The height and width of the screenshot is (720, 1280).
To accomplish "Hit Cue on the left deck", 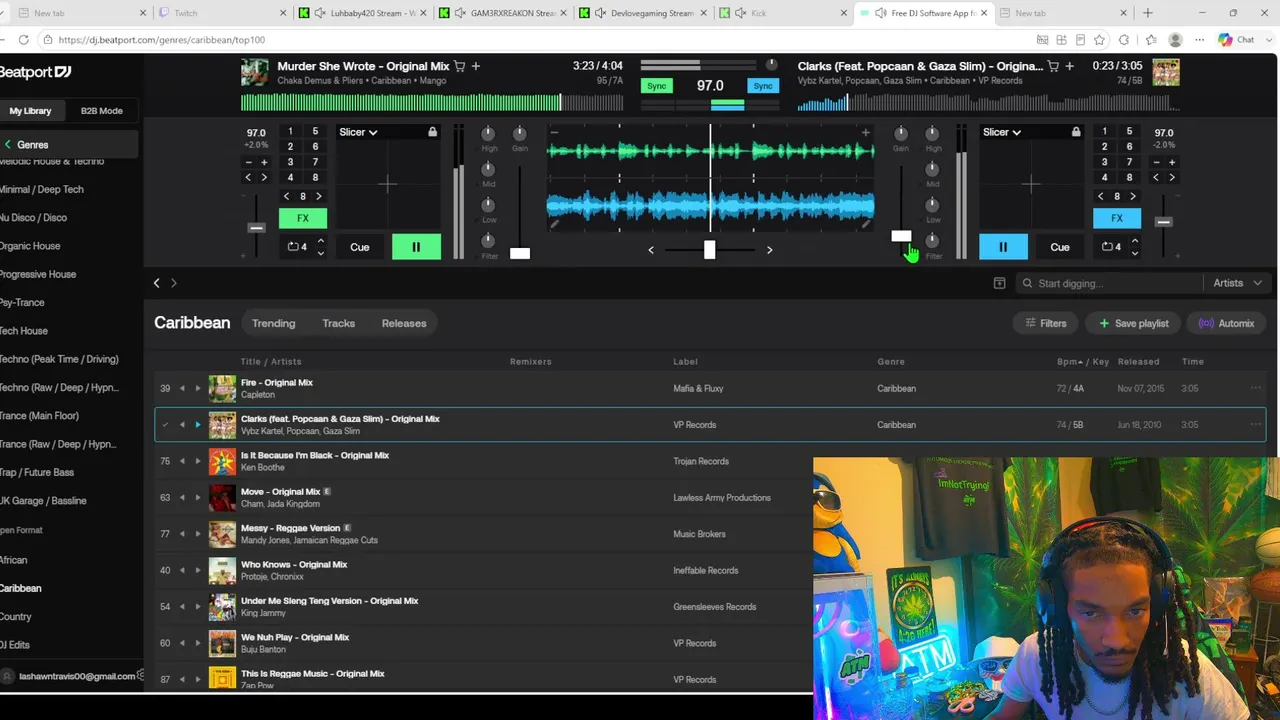I will 360,247.
